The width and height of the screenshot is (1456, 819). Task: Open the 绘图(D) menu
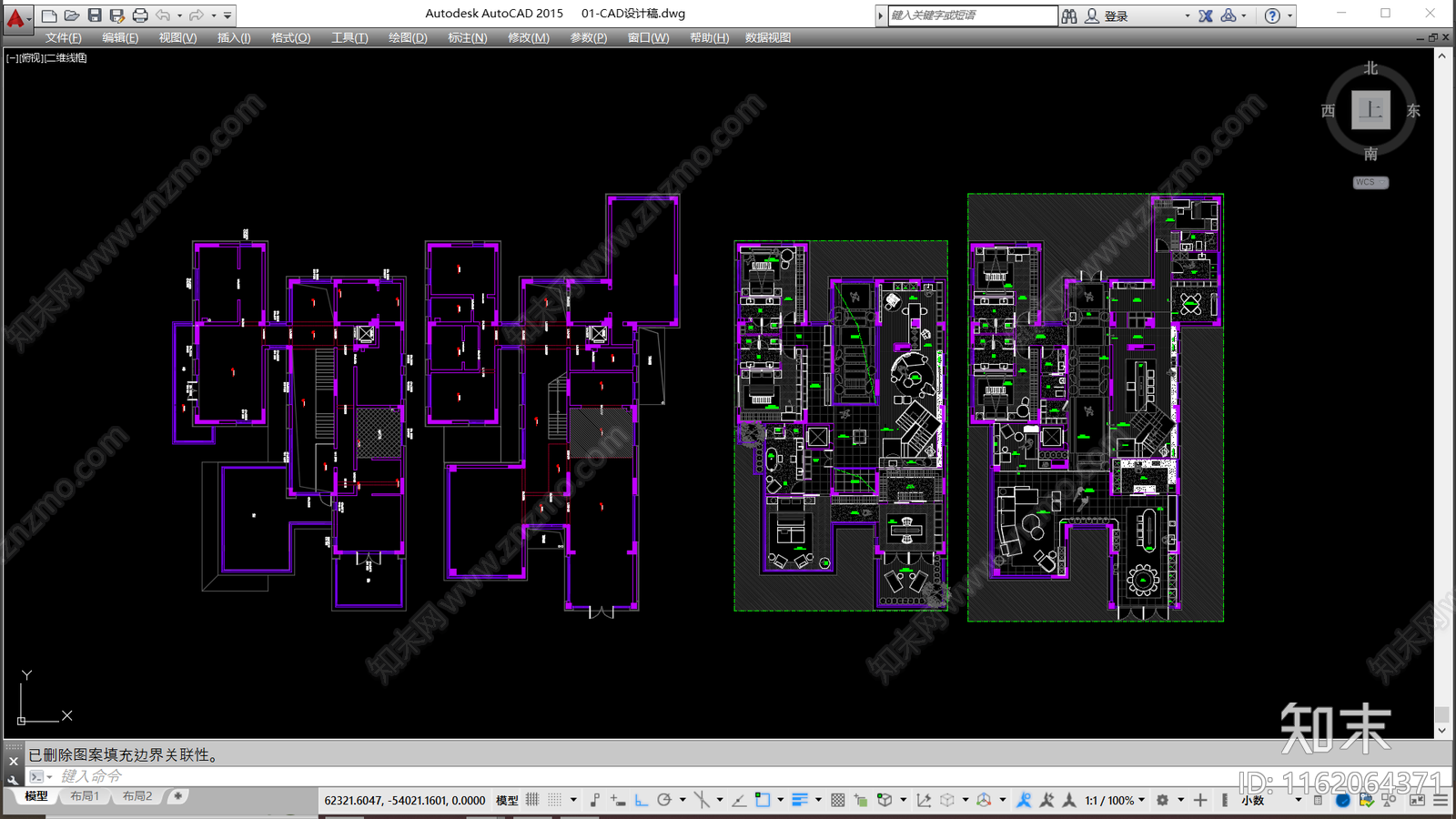click(x=408, y=37)
